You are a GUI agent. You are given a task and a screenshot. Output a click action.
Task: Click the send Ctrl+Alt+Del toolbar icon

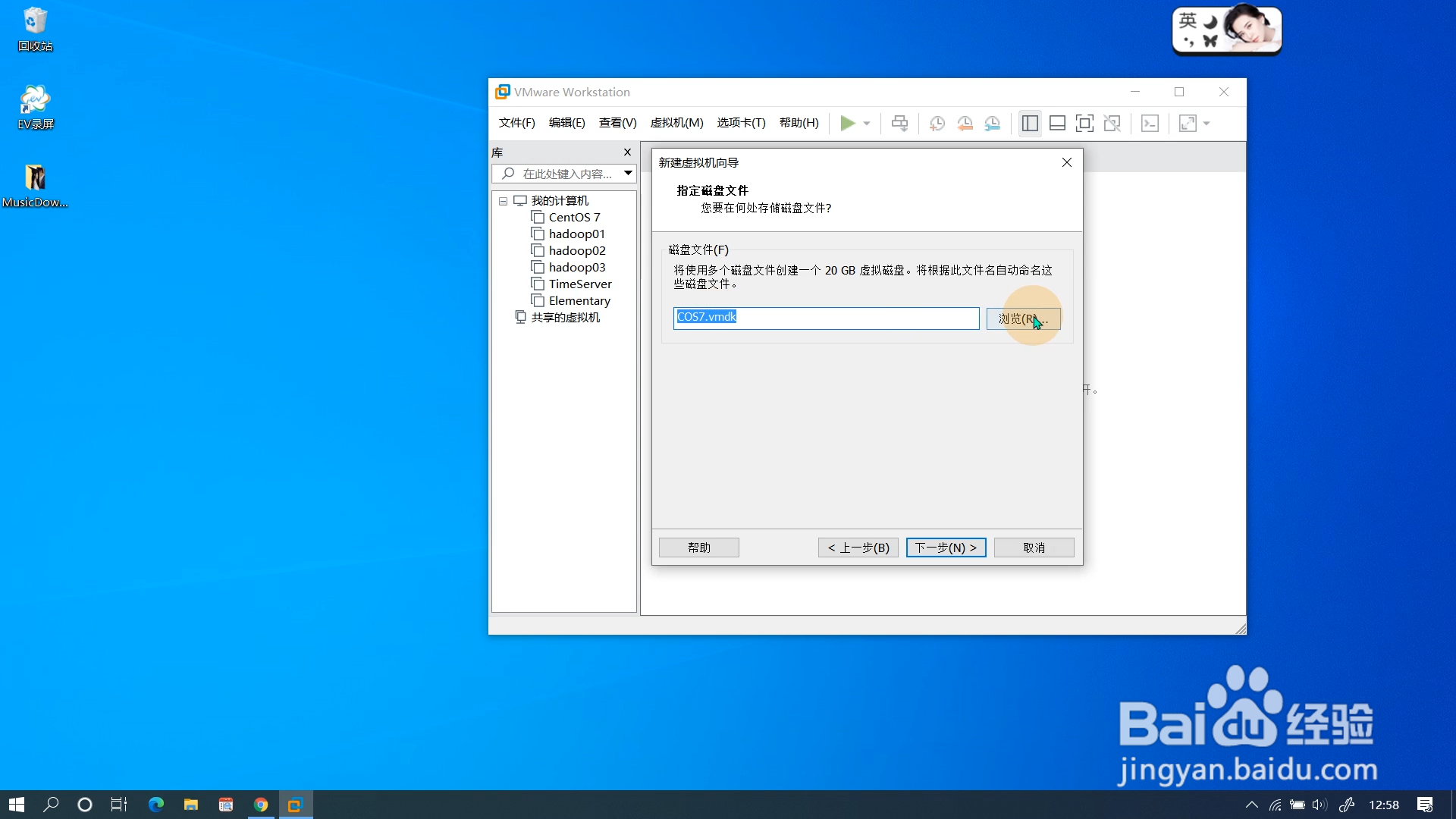pos(899,123)
